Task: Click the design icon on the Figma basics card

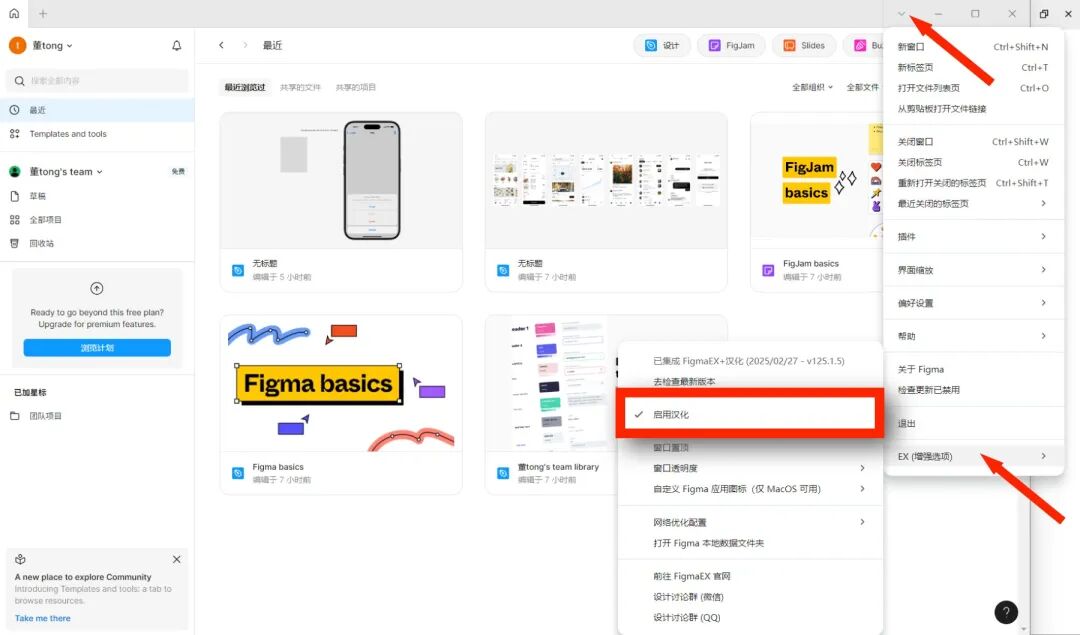Action: coord(238,473)
